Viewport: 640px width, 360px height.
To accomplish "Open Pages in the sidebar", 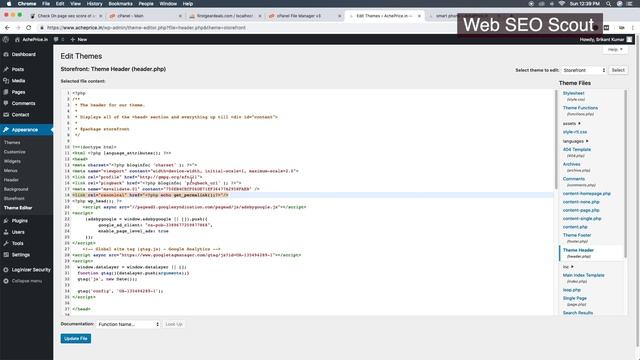I will (x=18, y=92).
